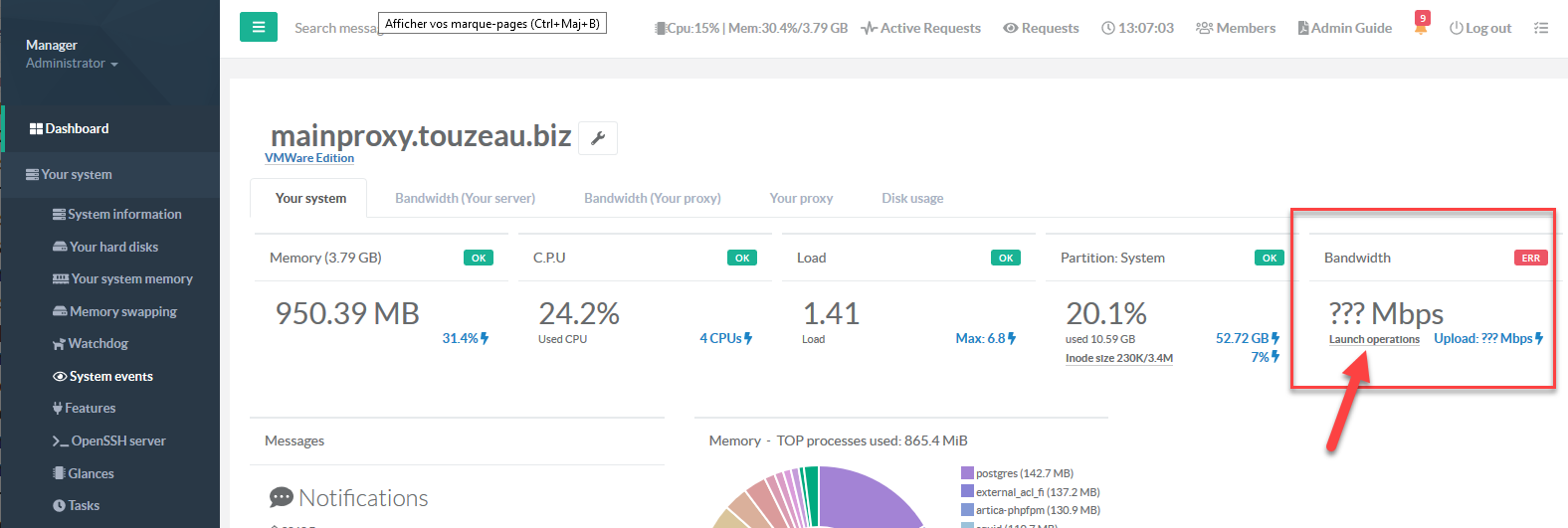Open System events in sidebar
Viewport: 1568px width, 528px height.
click(x=110, y=377)
